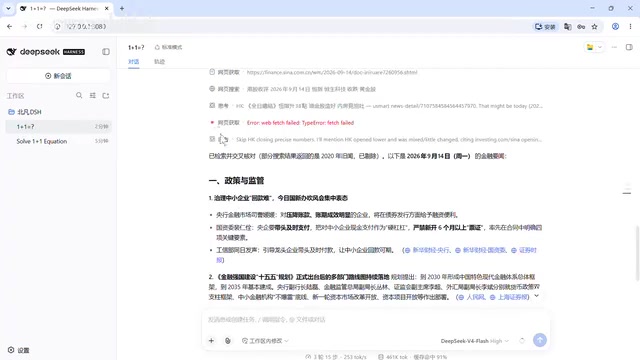Click the new folder icon beside 工作区
640x360 pixels.
(x=106, y=96)
